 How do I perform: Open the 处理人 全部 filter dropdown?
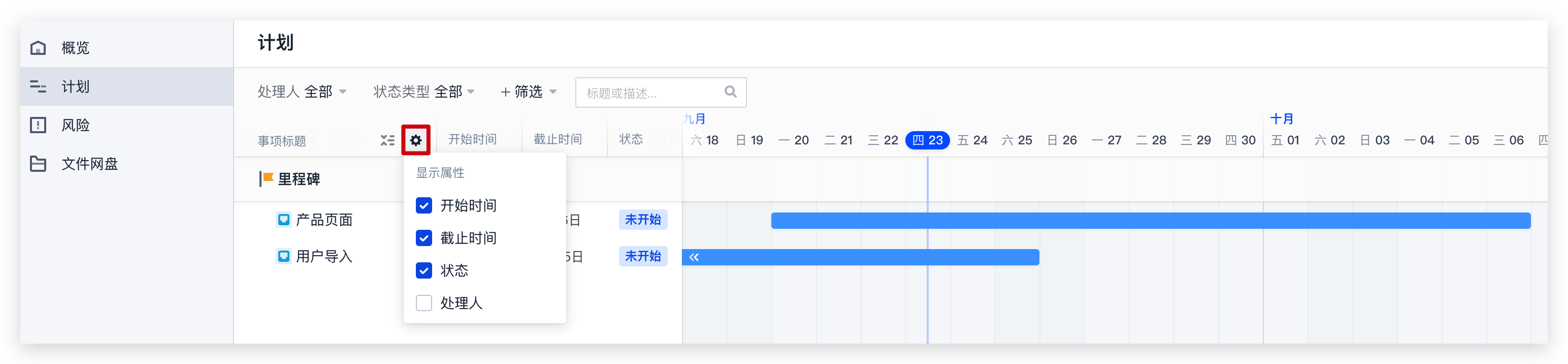[302, 92]
